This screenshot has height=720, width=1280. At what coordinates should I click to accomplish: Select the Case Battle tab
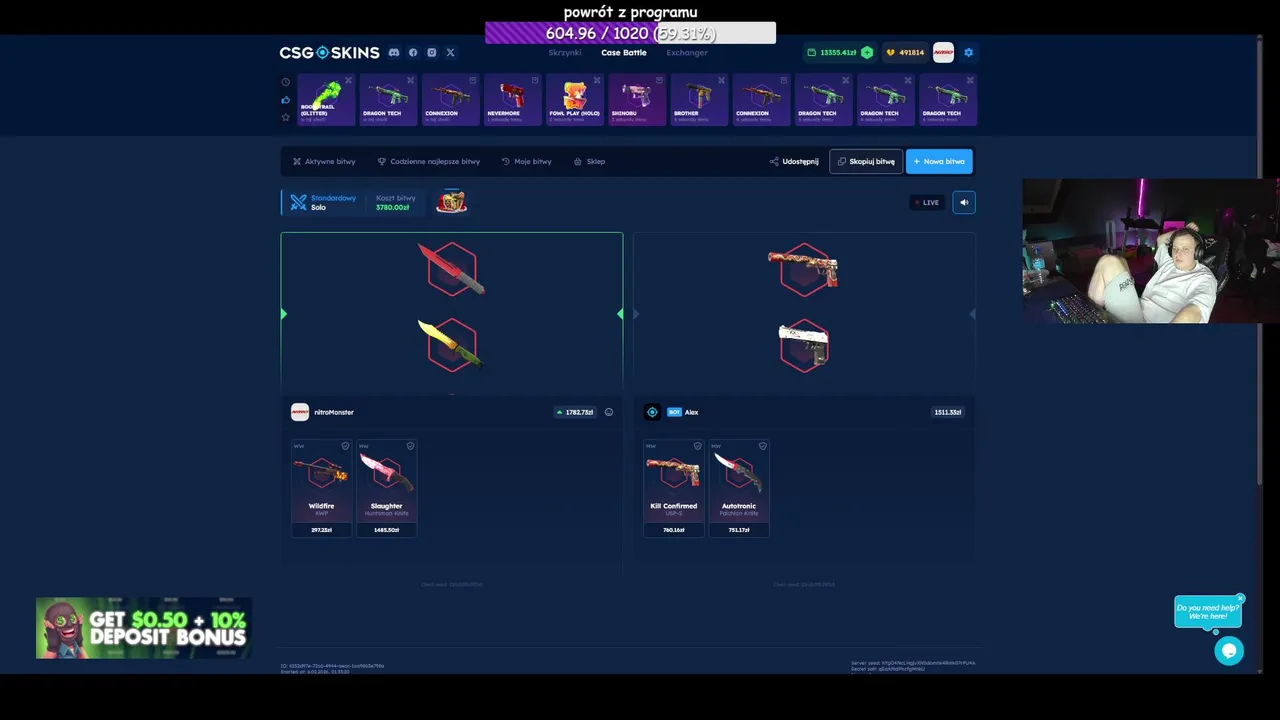click(624, 52)
